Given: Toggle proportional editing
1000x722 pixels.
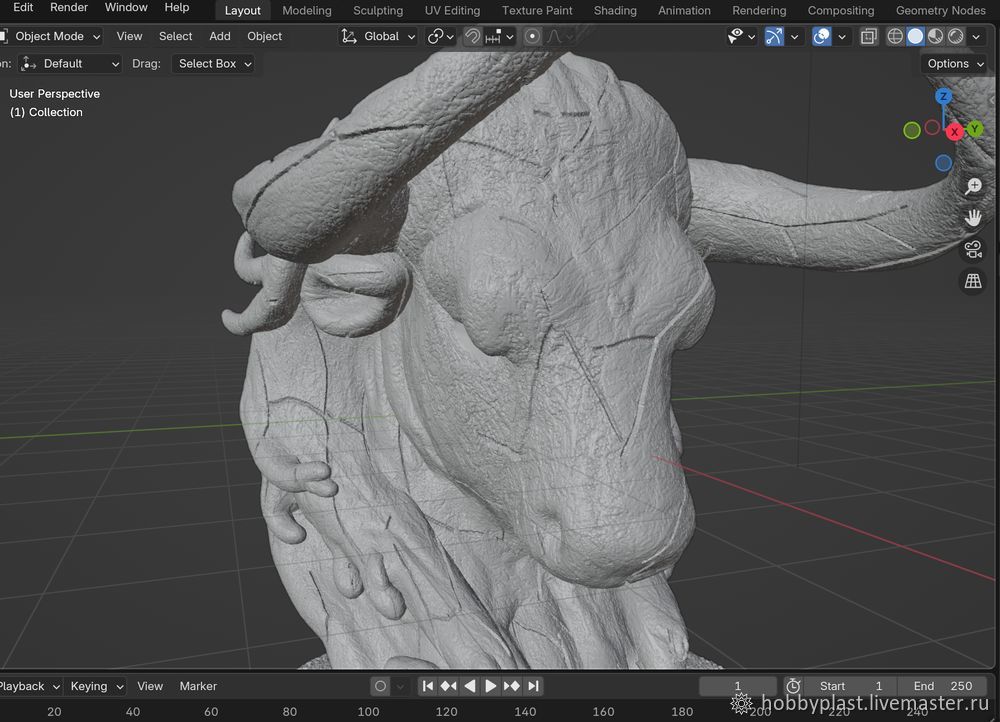Looking at the screenshot, I should click(532, 36).
